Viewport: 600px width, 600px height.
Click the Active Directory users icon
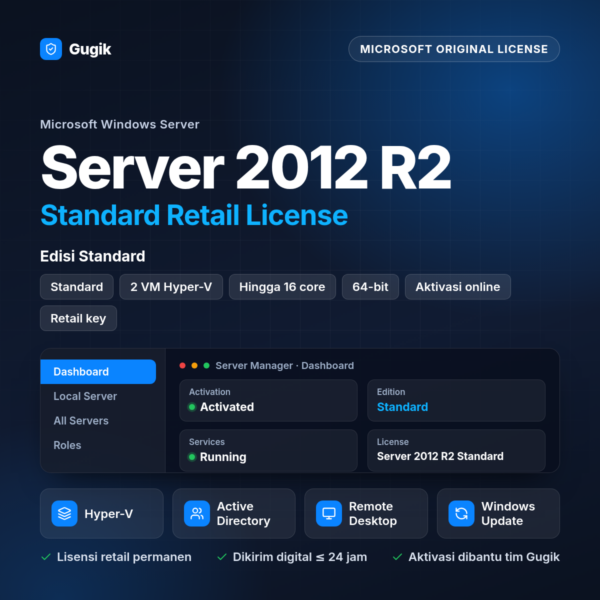click(197, 514)
